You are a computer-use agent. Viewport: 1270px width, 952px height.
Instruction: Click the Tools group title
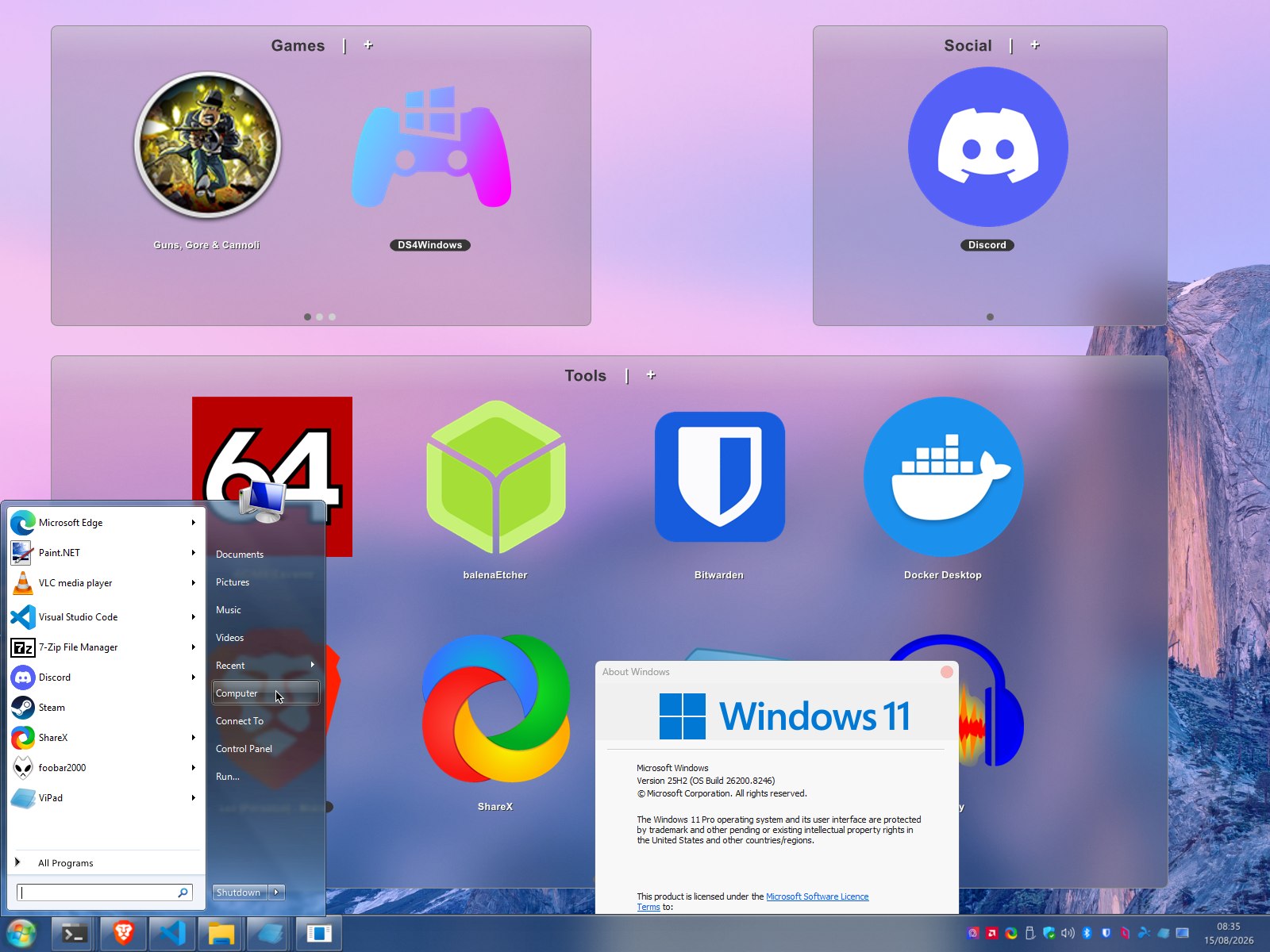[586, 376]
